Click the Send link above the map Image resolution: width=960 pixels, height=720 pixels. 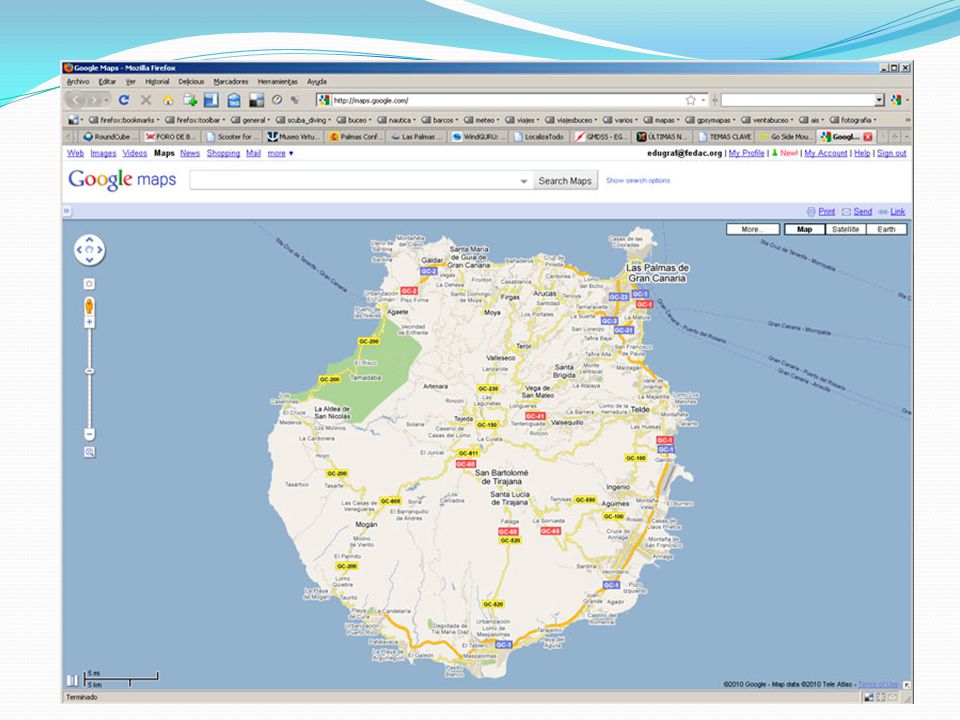coord(863,211)
